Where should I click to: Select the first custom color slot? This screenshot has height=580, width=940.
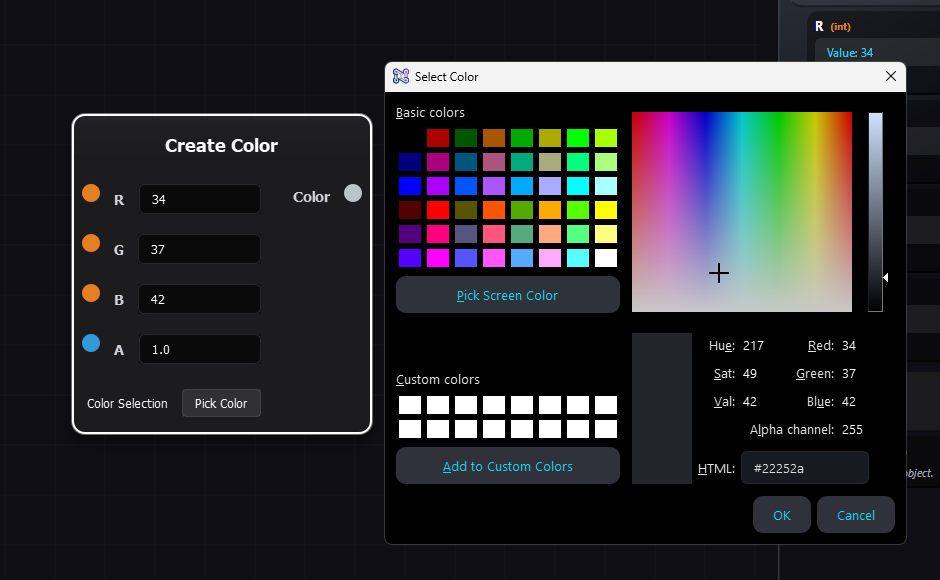pos(410,405)
